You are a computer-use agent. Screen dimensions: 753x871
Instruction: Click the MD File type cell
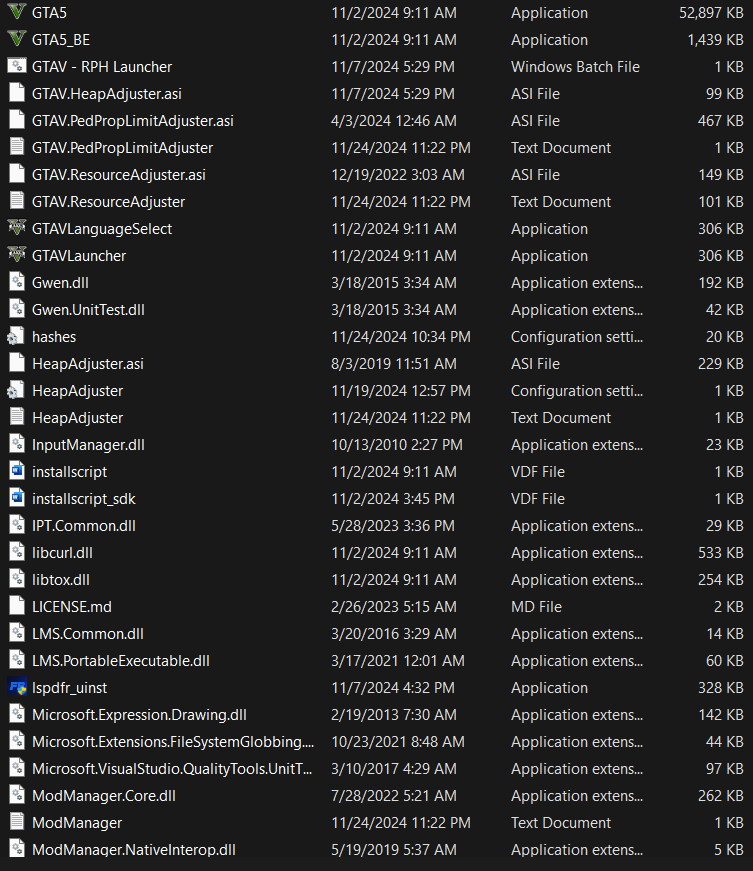(536, 607)
